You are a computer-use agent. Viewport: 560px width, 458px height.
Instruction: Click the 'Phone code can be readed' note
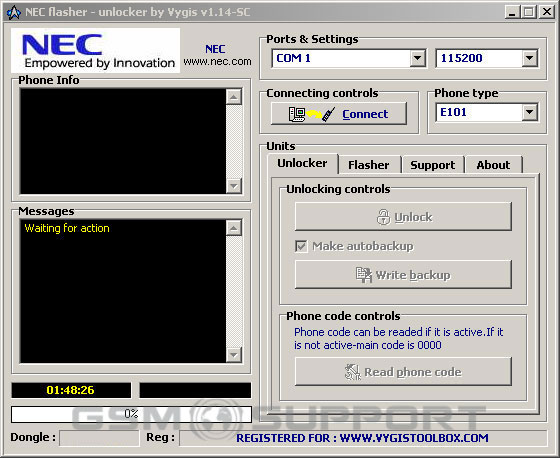pyautogui.click(x=399, y=339)
